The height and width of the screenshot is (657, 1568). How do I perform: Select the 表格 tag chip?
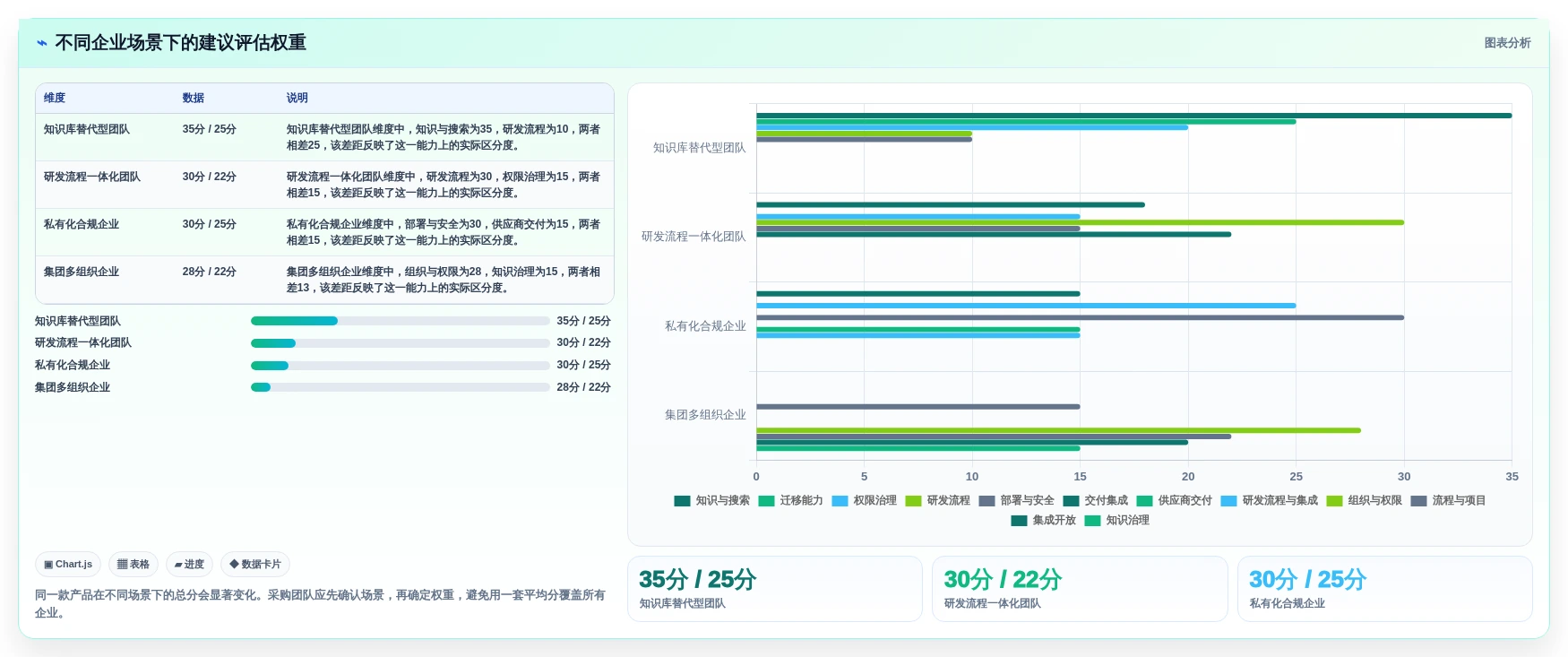(x=134, y=565)
